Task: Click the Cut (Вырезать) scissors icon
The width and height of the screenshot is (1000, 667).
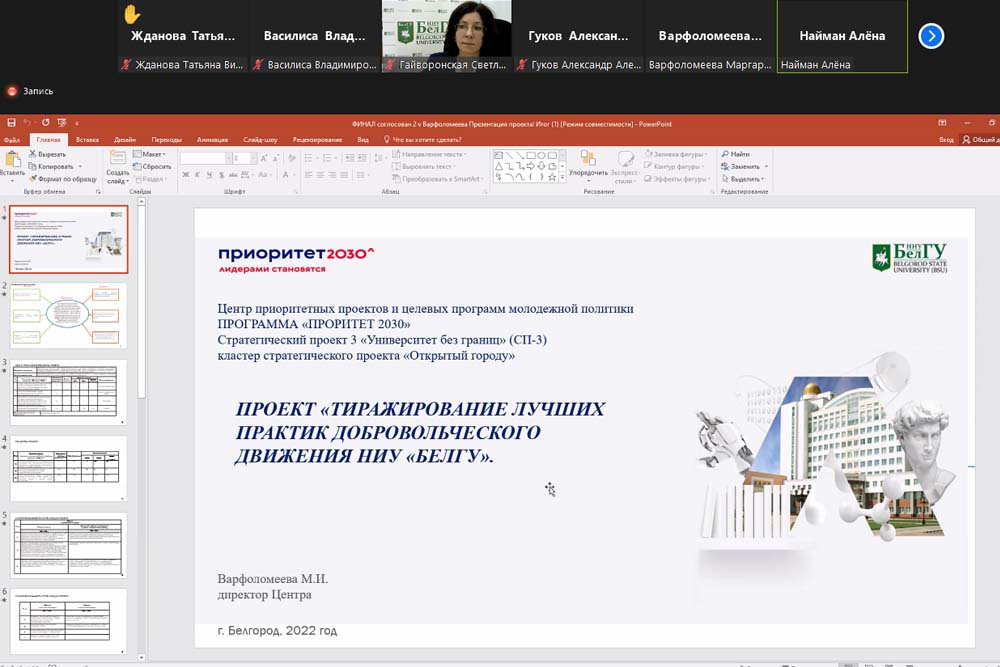Action: pos(33,154)
